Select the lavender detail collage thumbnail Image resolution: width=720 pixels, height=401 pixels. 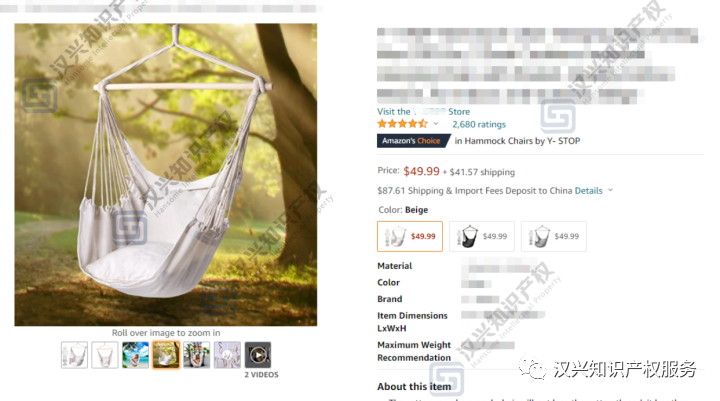click(x=227, y=355)
